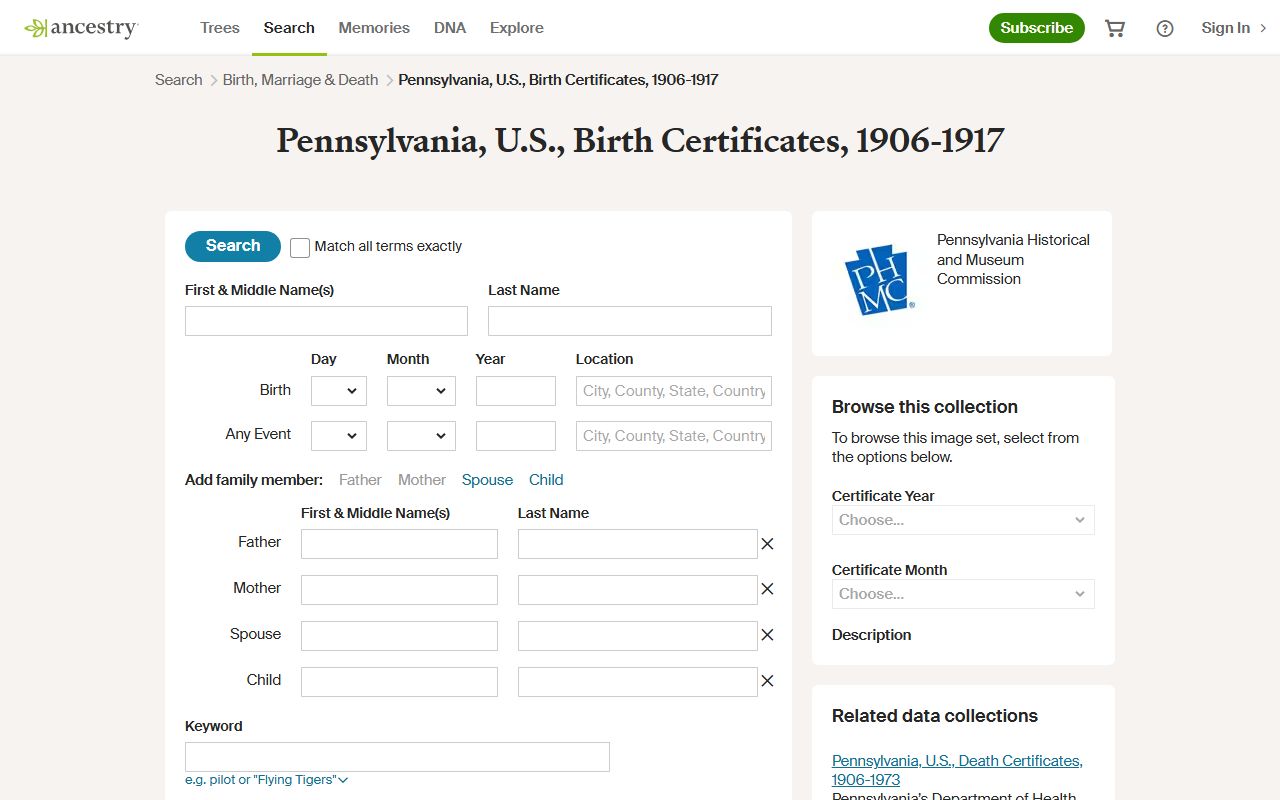Click the Browse this collection heading
1280x800 pixels.
point(925,407)
